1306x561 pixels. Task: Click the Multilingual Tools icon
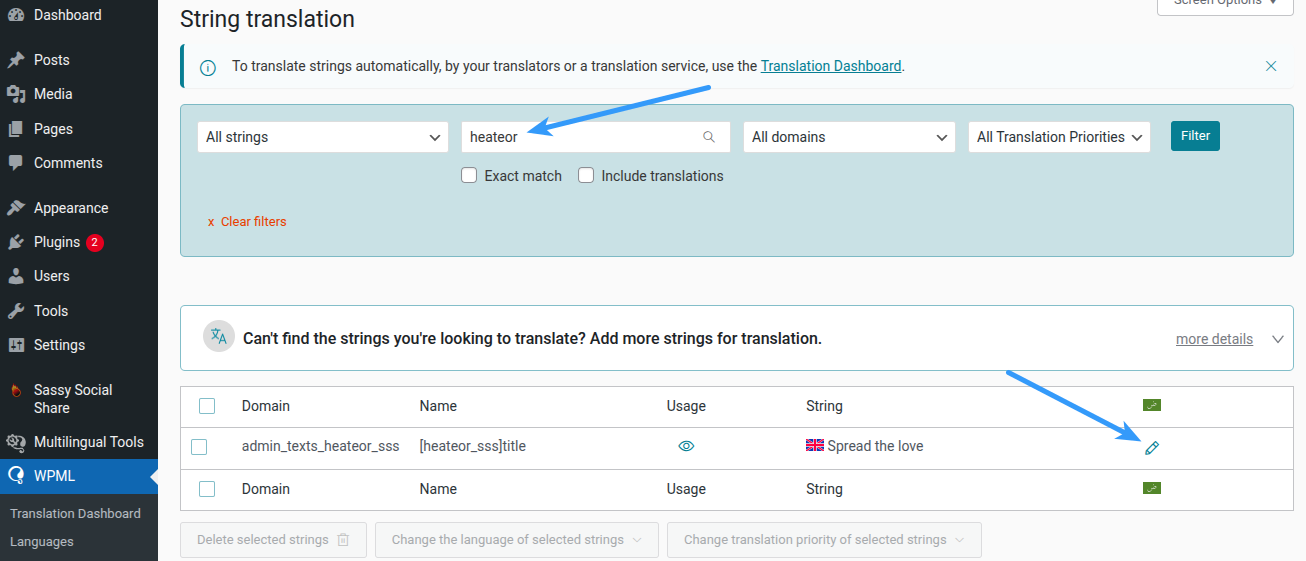coord(16,442)
